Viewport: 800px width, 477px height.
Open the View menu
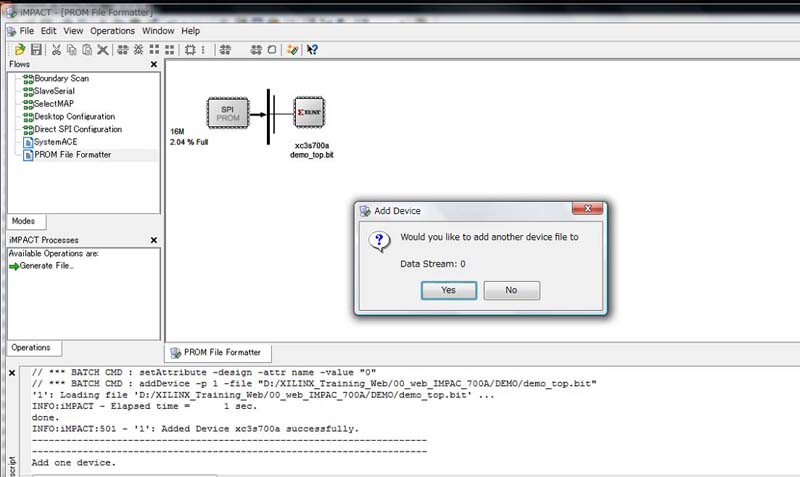tap(73, 31)
